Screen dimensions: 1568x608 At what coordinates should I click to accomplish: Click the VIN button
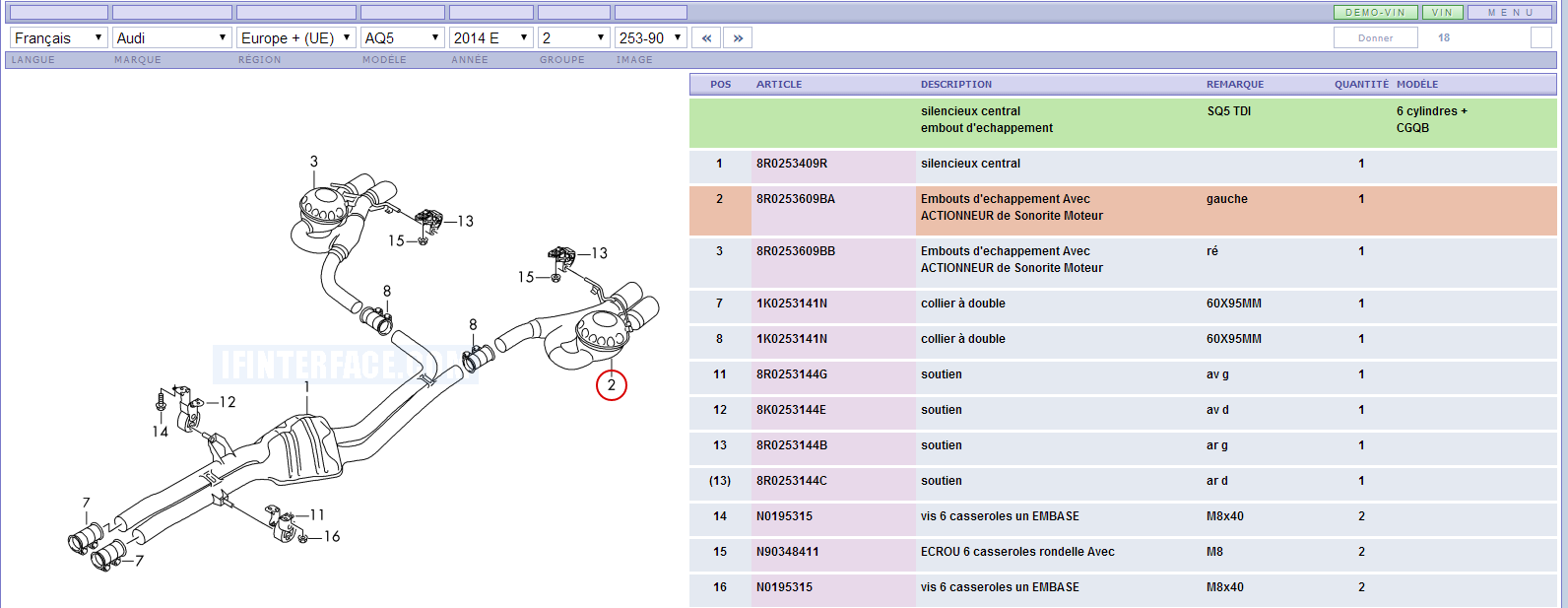[1442, 13]
